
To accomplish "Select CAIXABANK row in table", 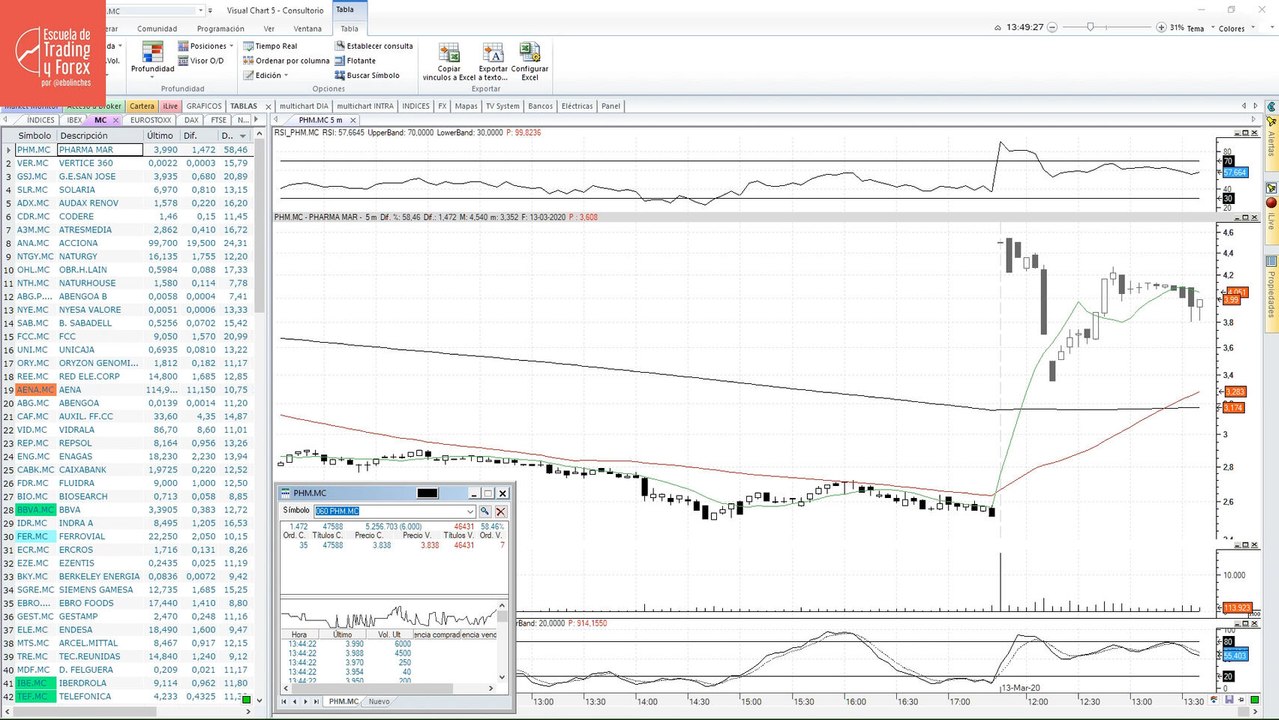I will (127, 470).
